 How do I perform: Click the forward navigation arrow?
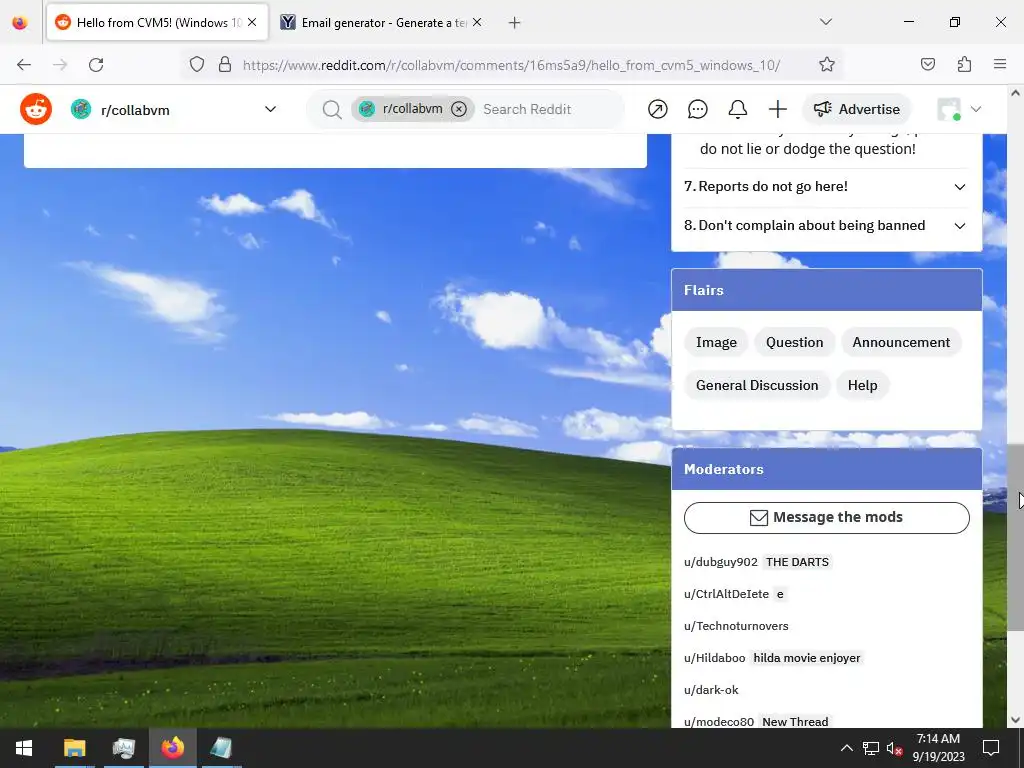point(60,65)
